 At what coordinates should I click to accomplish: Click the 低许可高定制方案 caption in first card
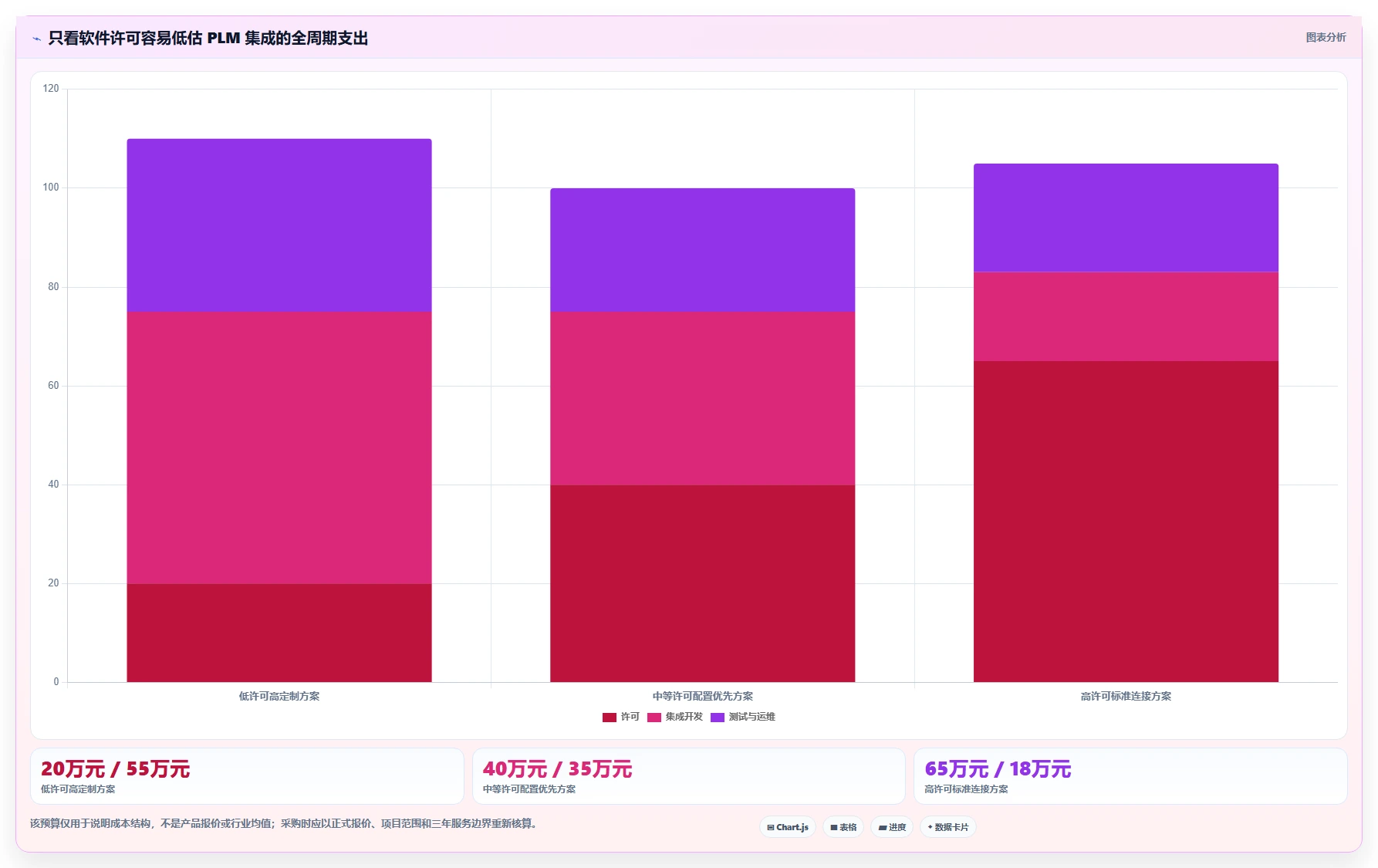[x=78, y=789]
